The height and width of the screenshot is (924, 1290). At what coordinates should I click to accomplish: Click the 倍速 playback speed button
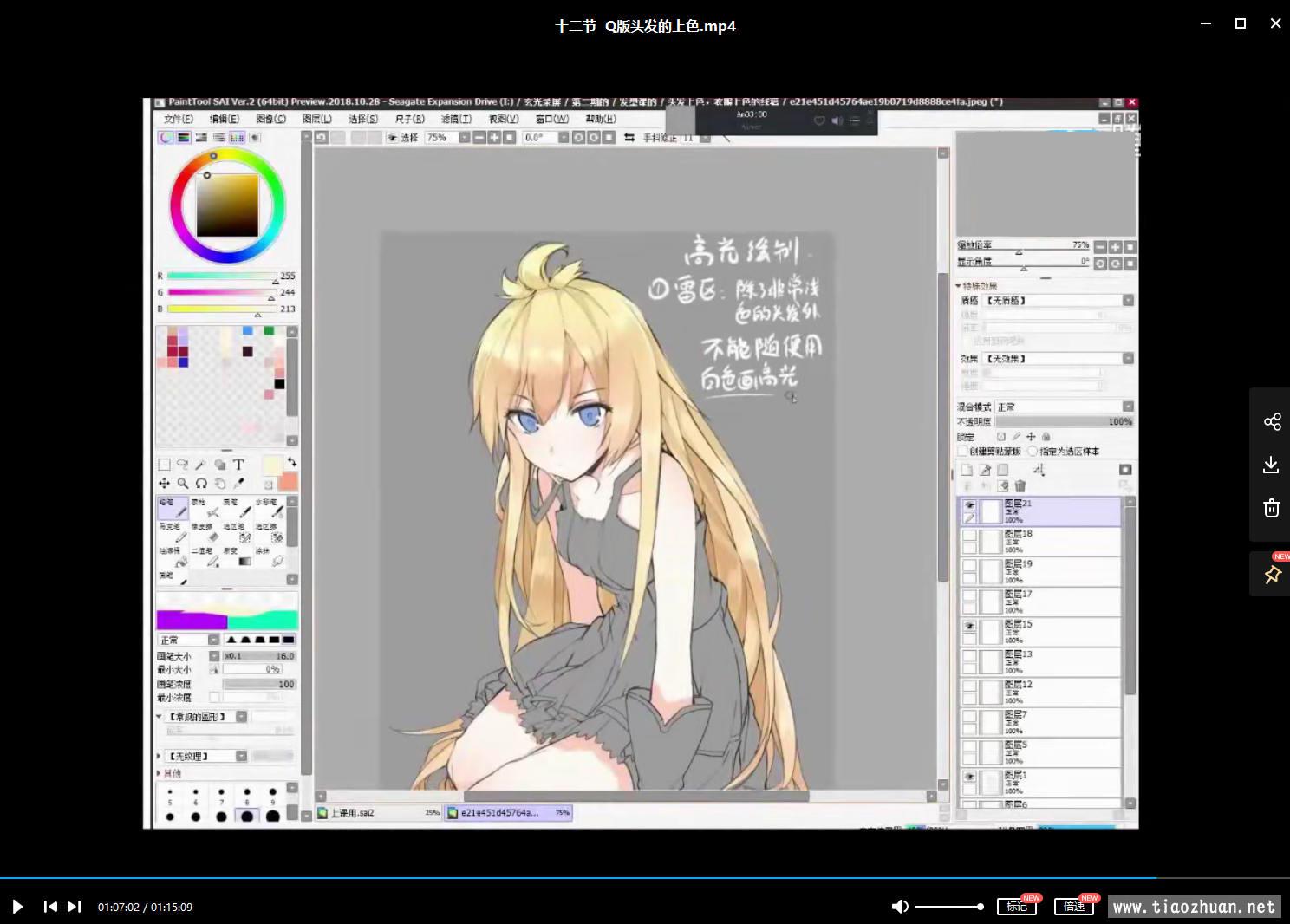(x=1073, y=907)
